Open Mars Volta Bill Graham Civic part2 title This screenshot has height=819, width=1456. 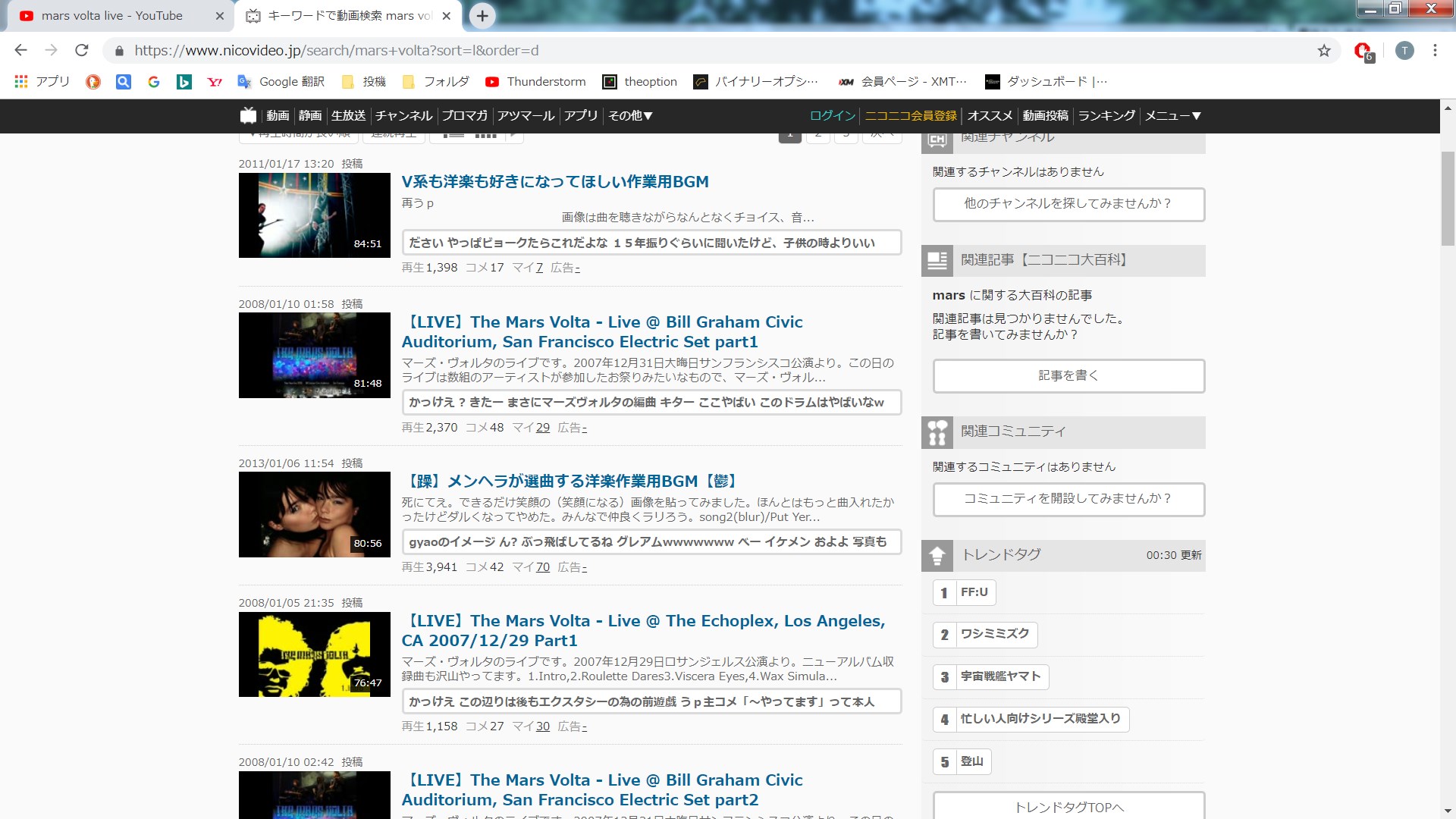602,790
